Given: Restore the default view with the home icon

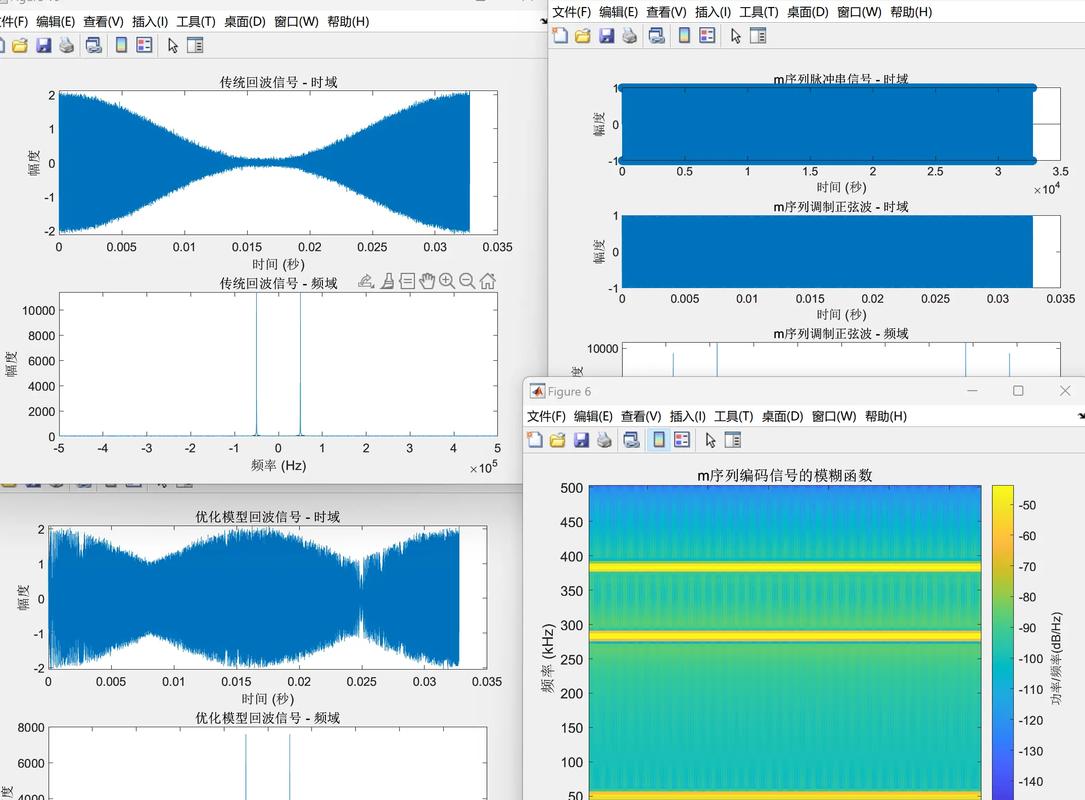Looking at the screenshot, I should tap(488, 281).
